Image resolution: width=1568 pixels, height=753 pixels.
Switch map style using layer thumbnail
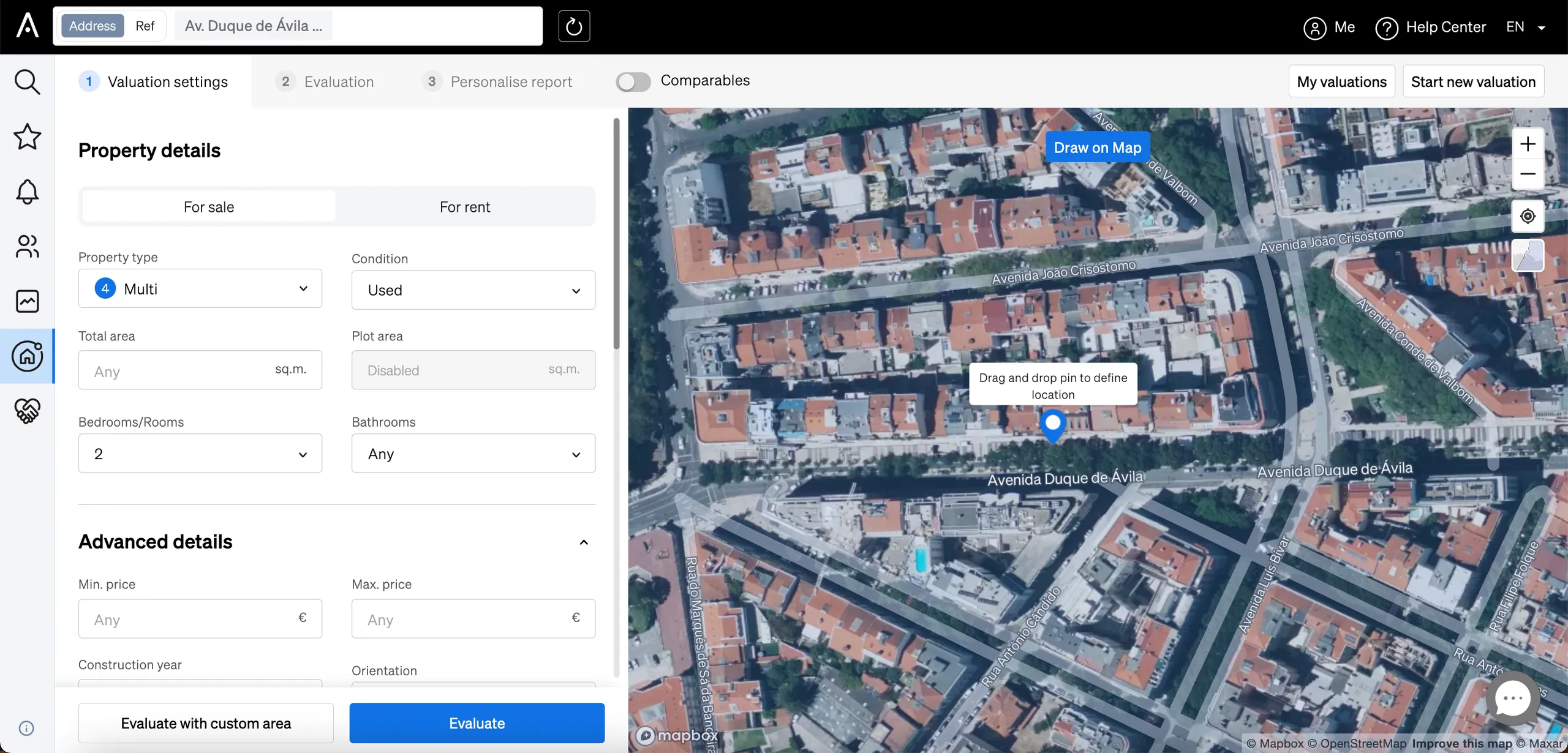tap(1528, 255)
